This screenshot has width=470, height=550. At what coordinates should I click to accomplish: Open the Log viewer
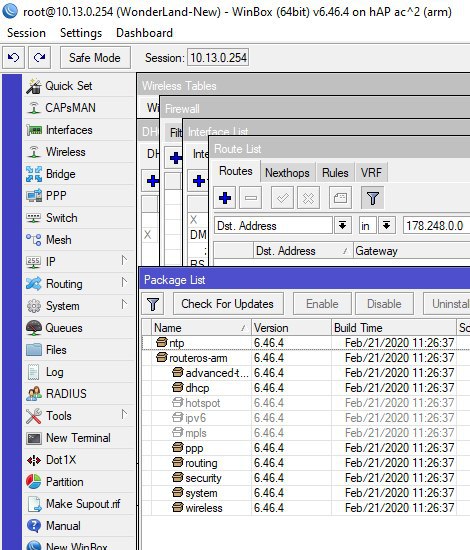tap(79, 372)
